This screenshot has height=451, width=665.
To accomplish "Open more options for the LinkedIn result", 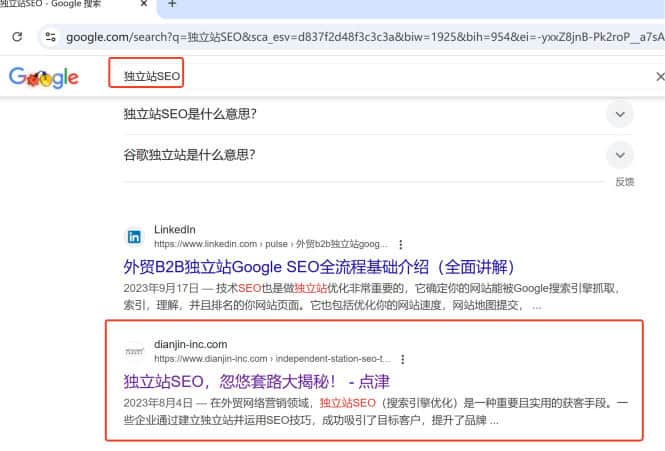I will click(401, 244).
